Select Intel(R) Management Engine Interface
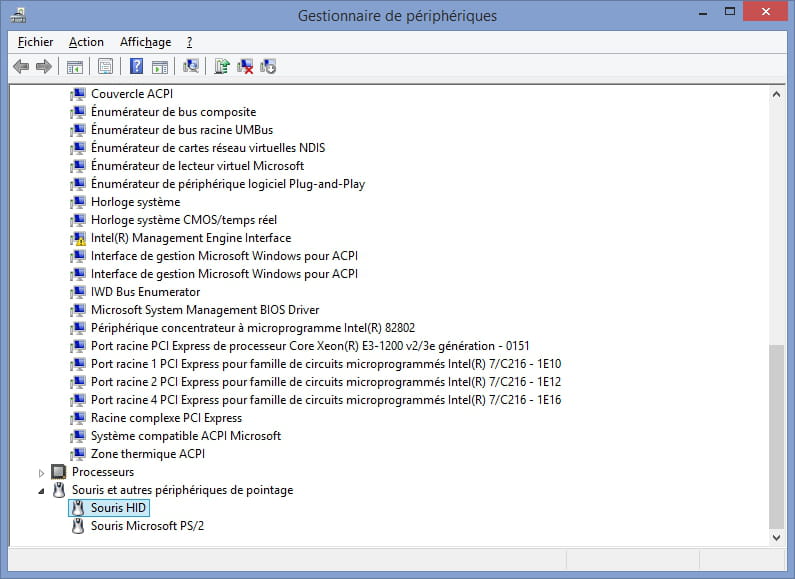The width and height of the screenshot is (795, 579). coord(191,238)
